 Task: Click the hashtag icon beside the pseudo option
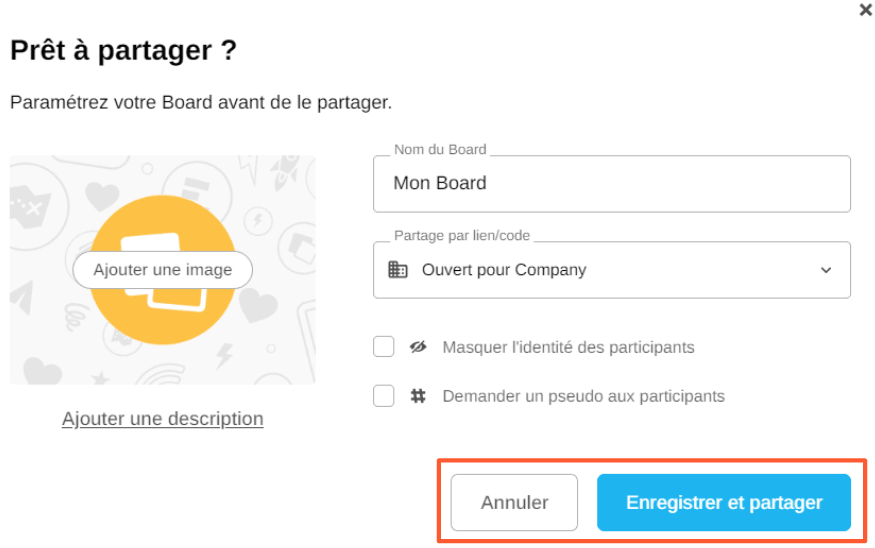(418, 396)
